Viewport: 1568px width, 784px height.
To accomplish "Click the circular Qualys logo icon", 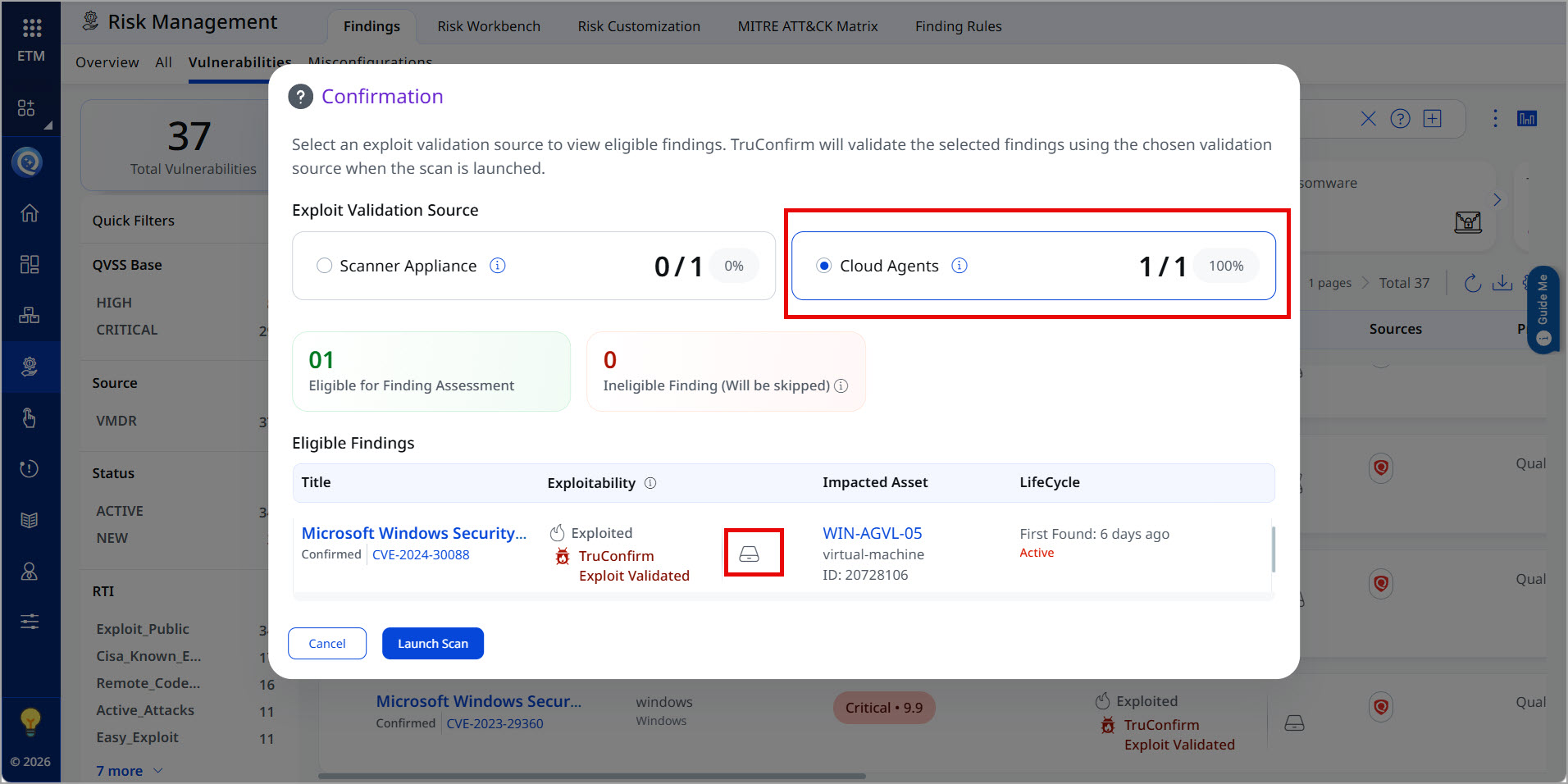I will (28, 162).
